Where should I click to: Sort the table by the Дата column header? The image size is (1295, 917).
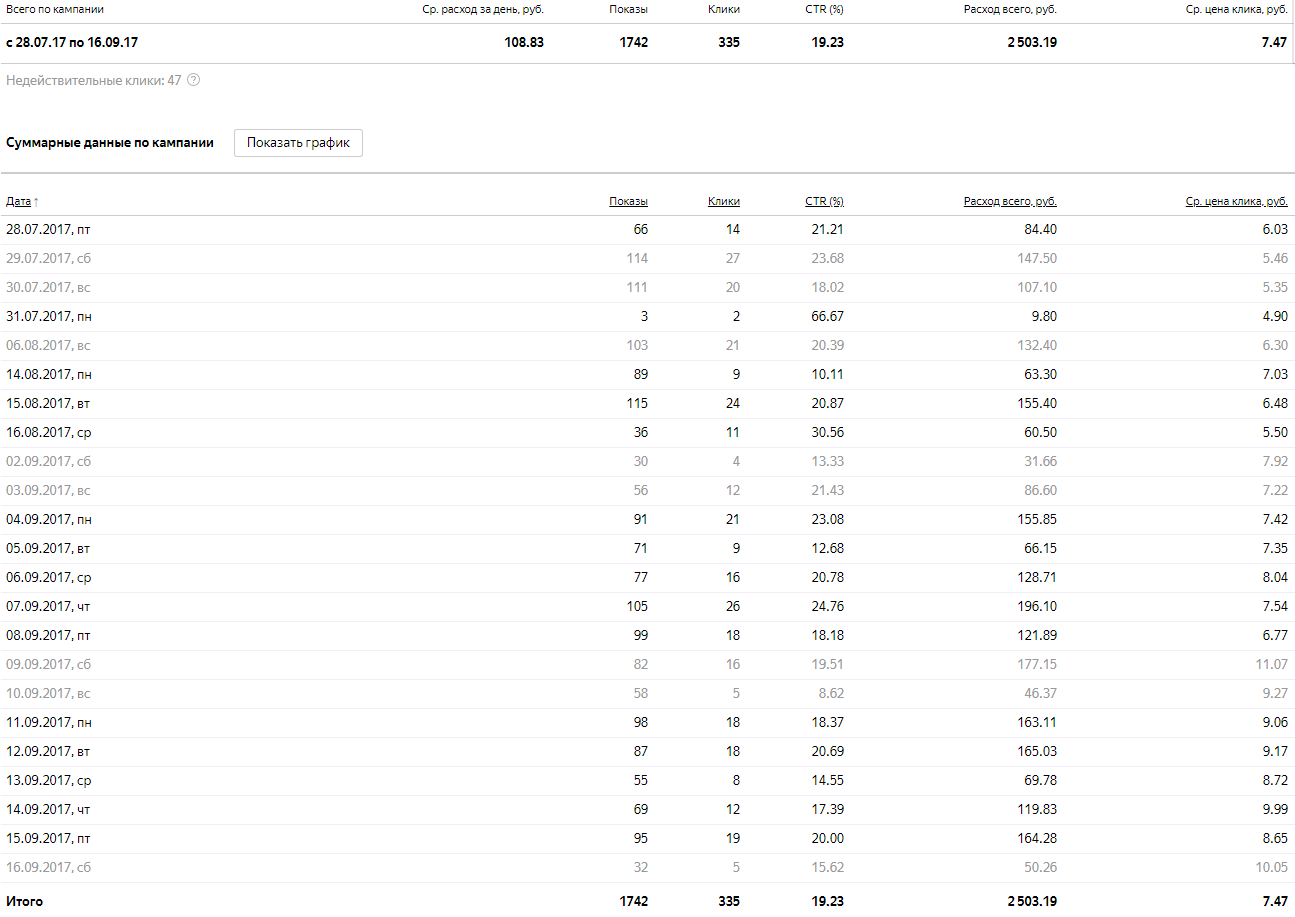tap(18, 201)
